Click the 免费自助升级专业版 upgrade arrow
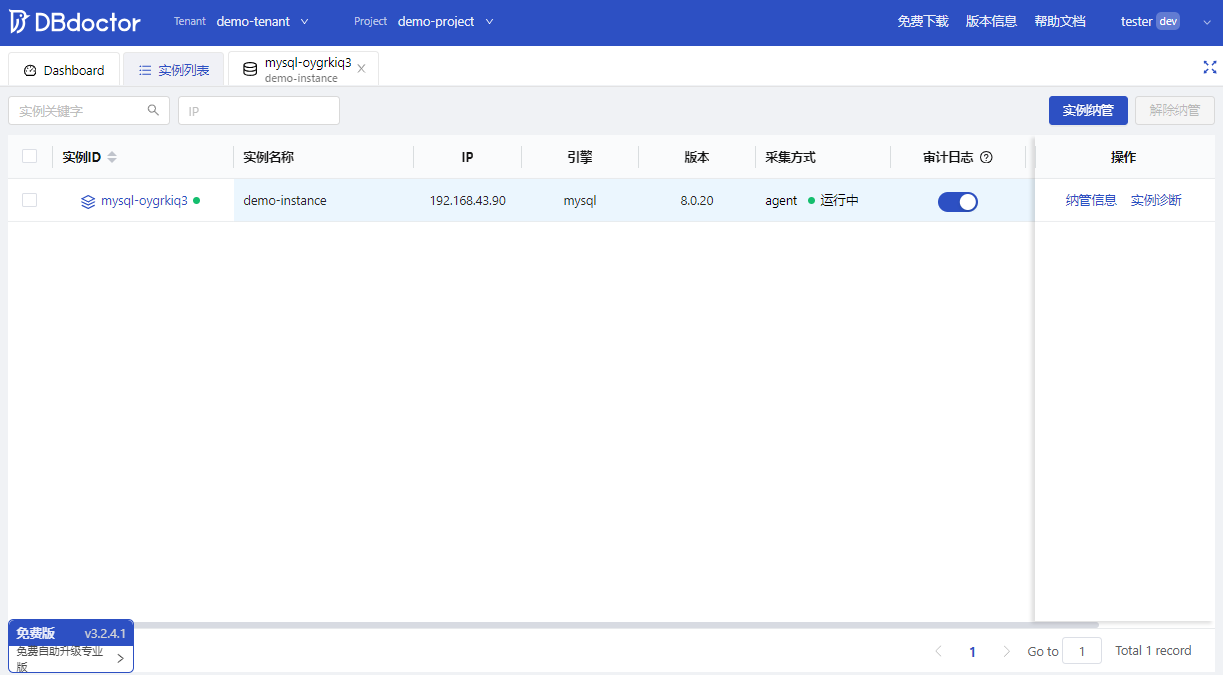 [120, 658]
